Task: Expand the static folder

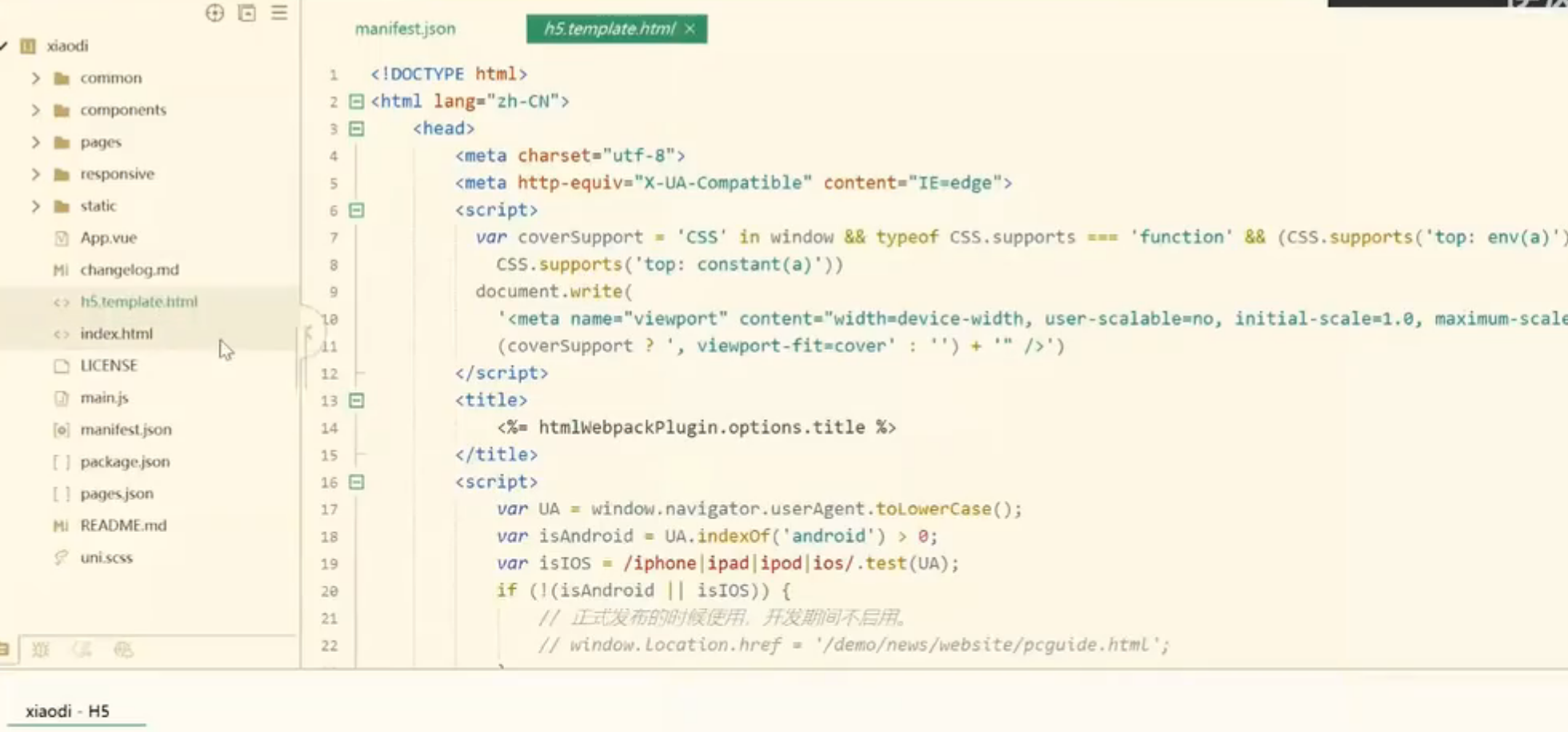Action: (x=35, y=206)
